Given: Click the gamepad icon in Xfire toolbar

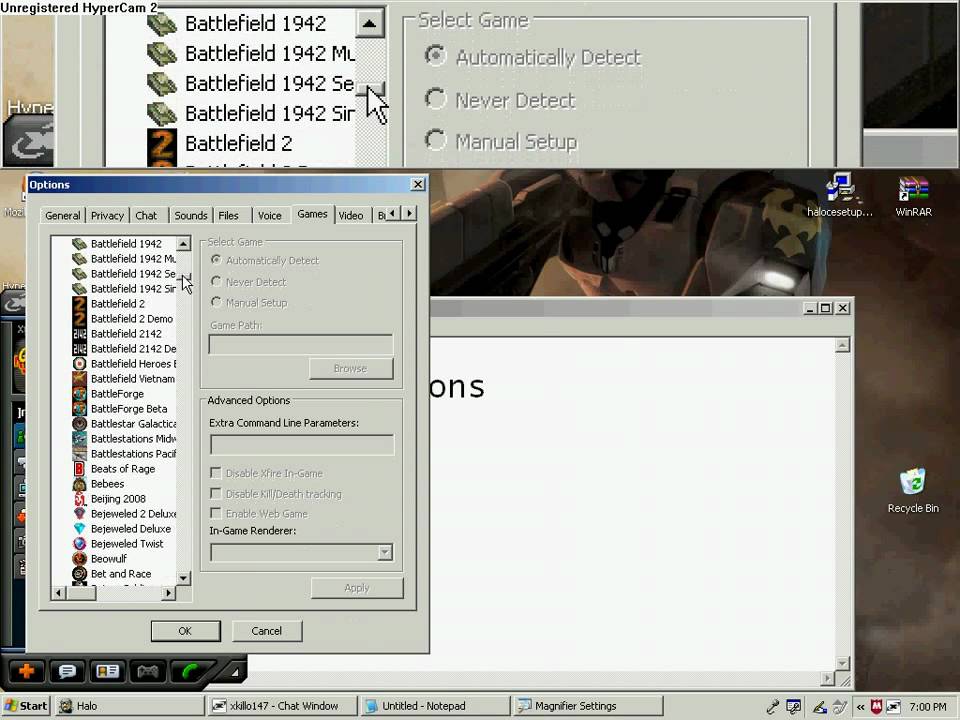Looking at the screenshot, I should pyautogui.click(x=148, y=672).
